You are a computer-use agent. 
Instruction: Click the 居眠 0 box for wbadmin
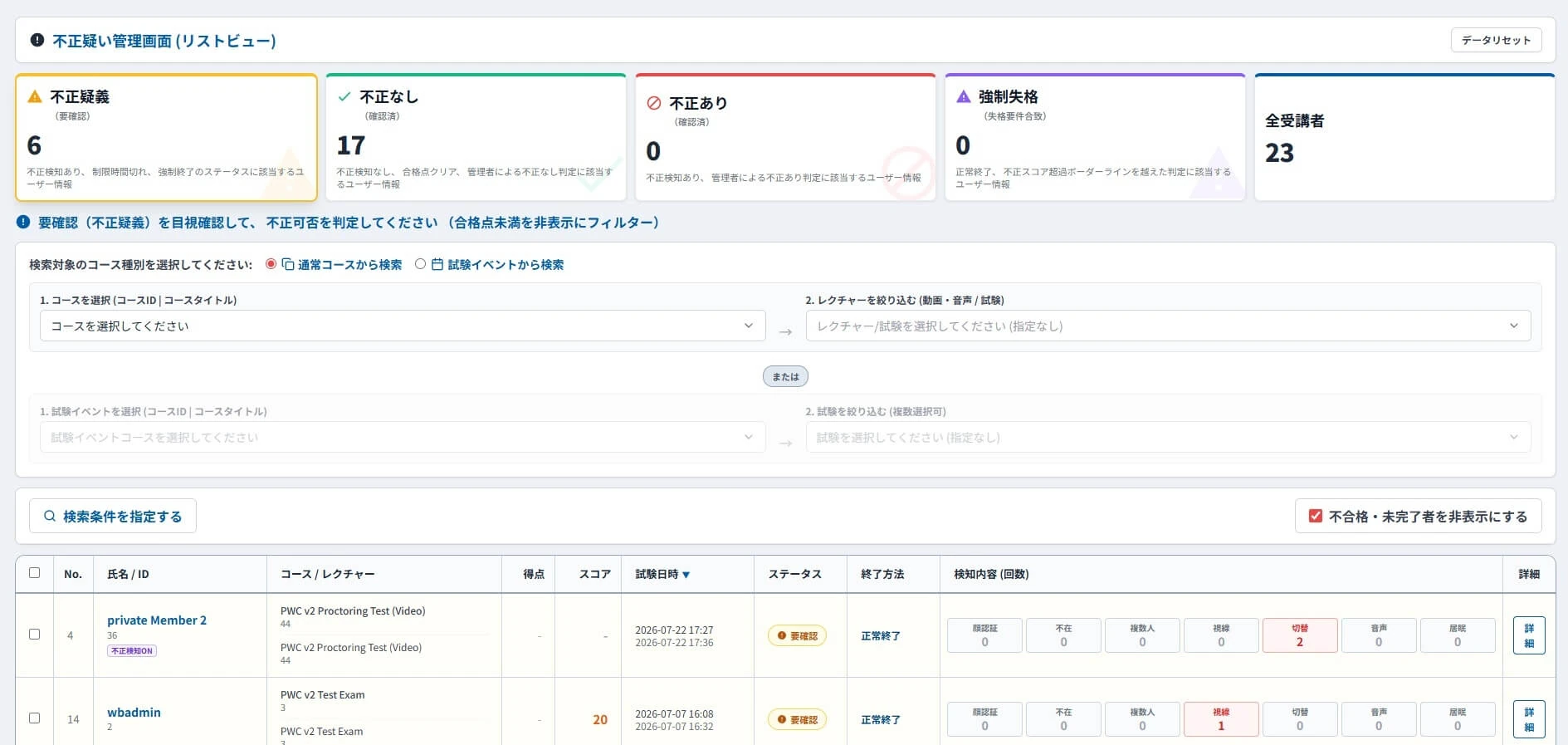tap(1458, 719)
